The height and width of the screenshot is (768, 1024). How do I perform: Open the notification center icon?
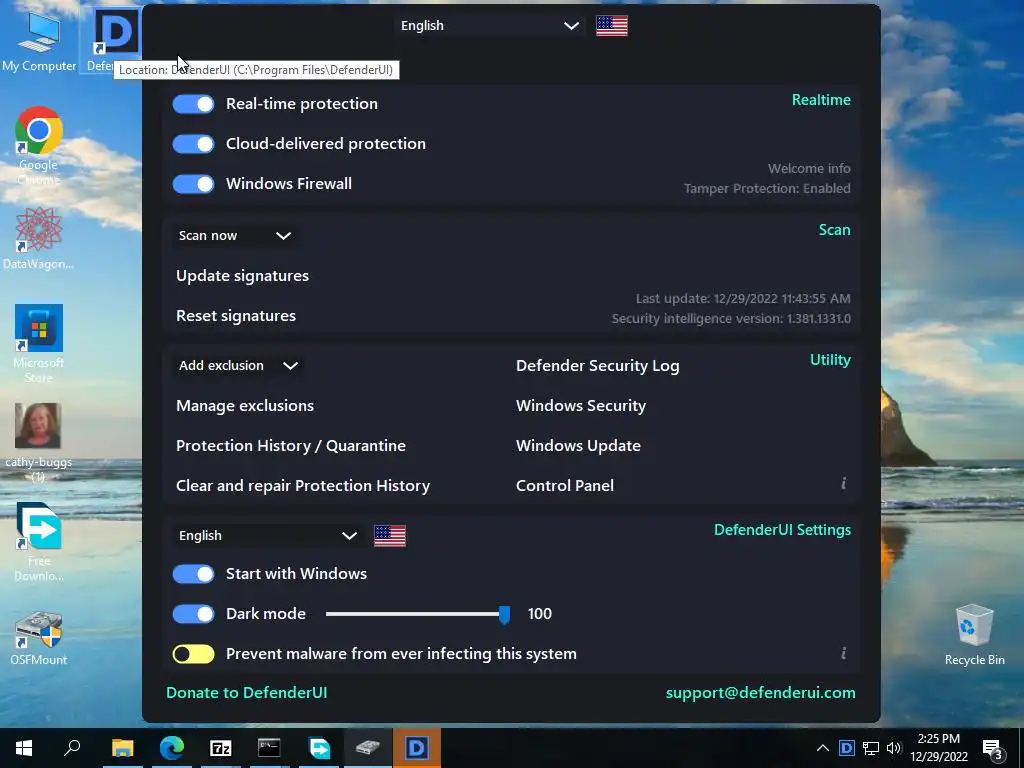pyautogui.click(x=993, y=749)
